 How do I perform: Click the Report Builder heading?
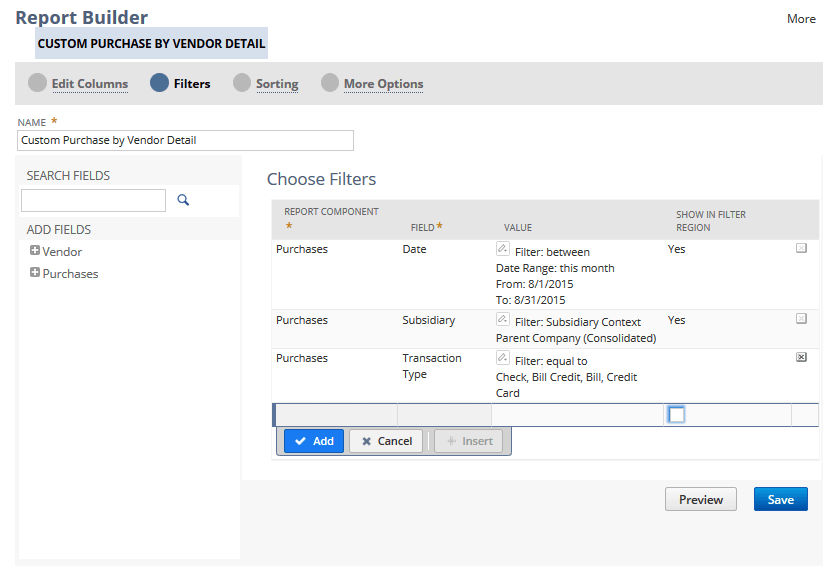click(82, 18)
